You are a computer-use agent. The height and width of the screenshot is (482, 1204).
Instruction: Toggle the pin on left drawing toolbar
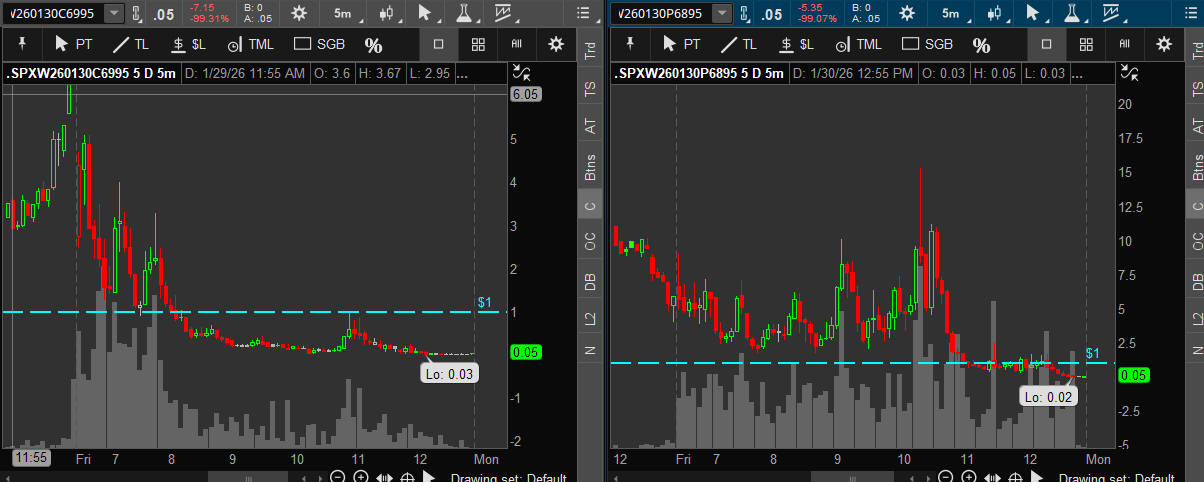coord(21,45)
